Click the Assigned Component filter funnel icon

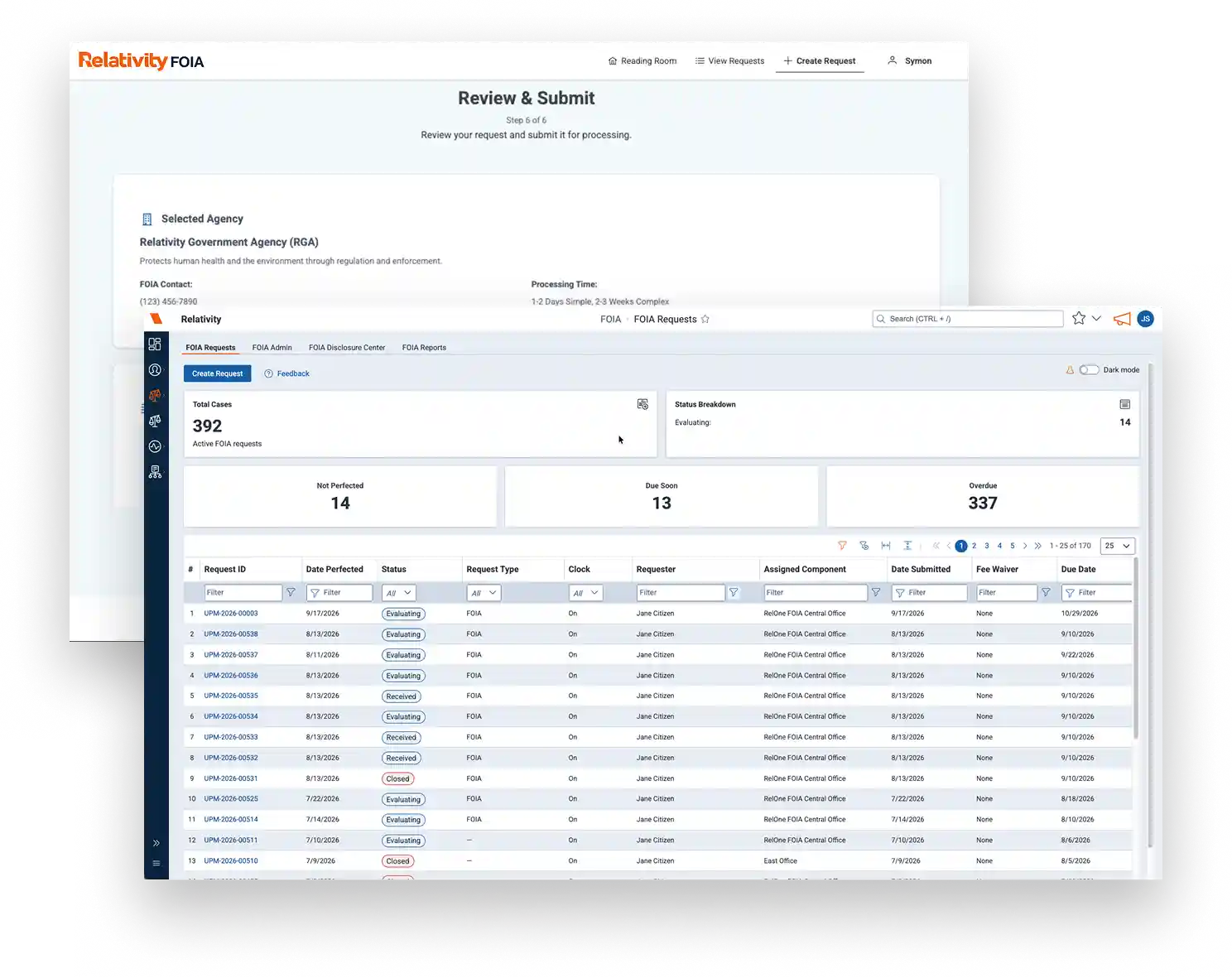pyautogui.click(x=876, y=593)
